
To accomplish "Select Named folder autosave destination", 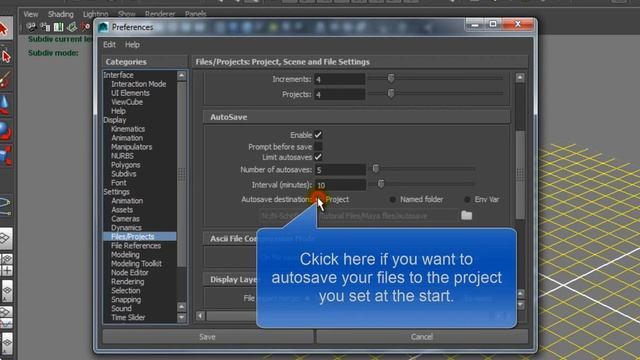I will click(393, 200).
